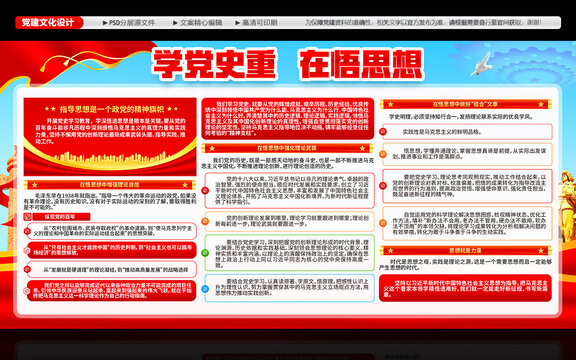
Task: Click the small icon left of 纵观党的百年
Action: point(27,217)
